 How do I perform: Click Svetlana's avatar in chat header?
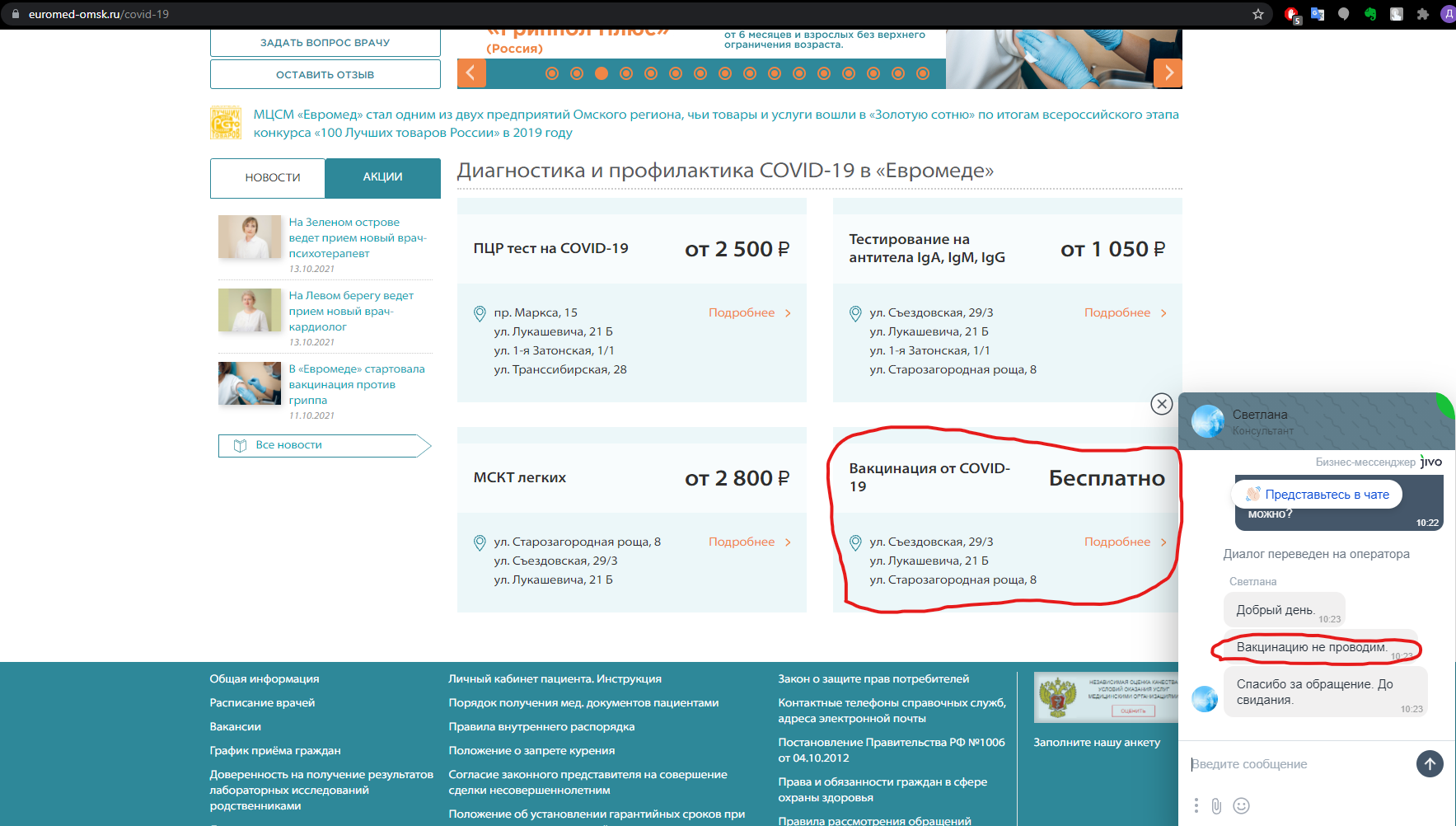[1208, 421]
